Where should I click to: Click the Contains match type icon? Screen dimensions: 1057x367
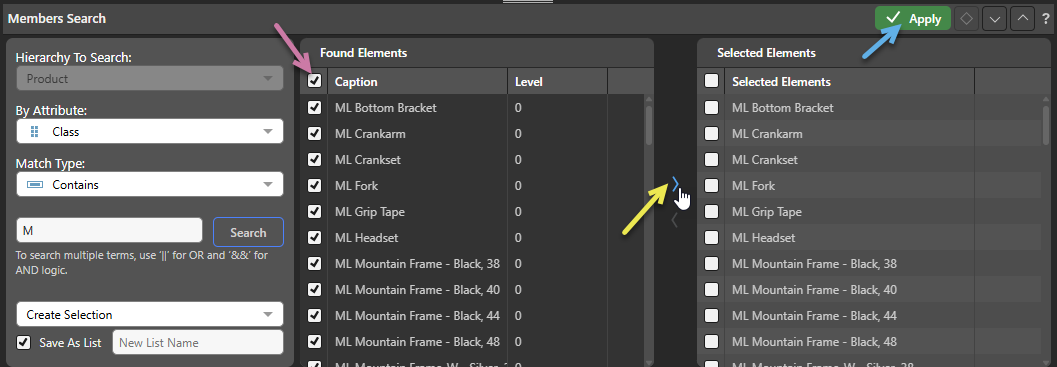36,184
